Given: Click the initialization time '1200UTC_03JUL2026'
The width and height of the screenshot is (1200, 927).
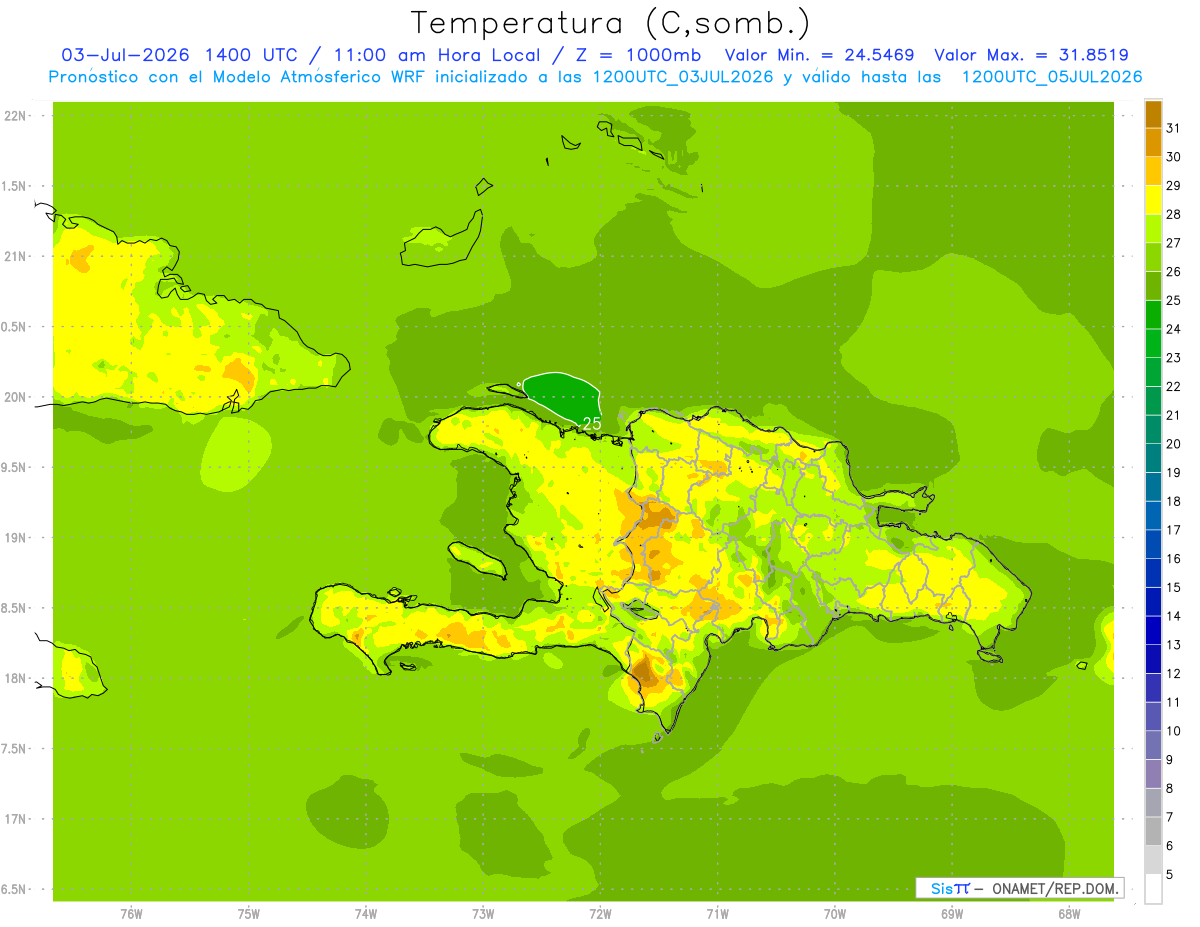Looking at the screenshot, I should 683,77.
